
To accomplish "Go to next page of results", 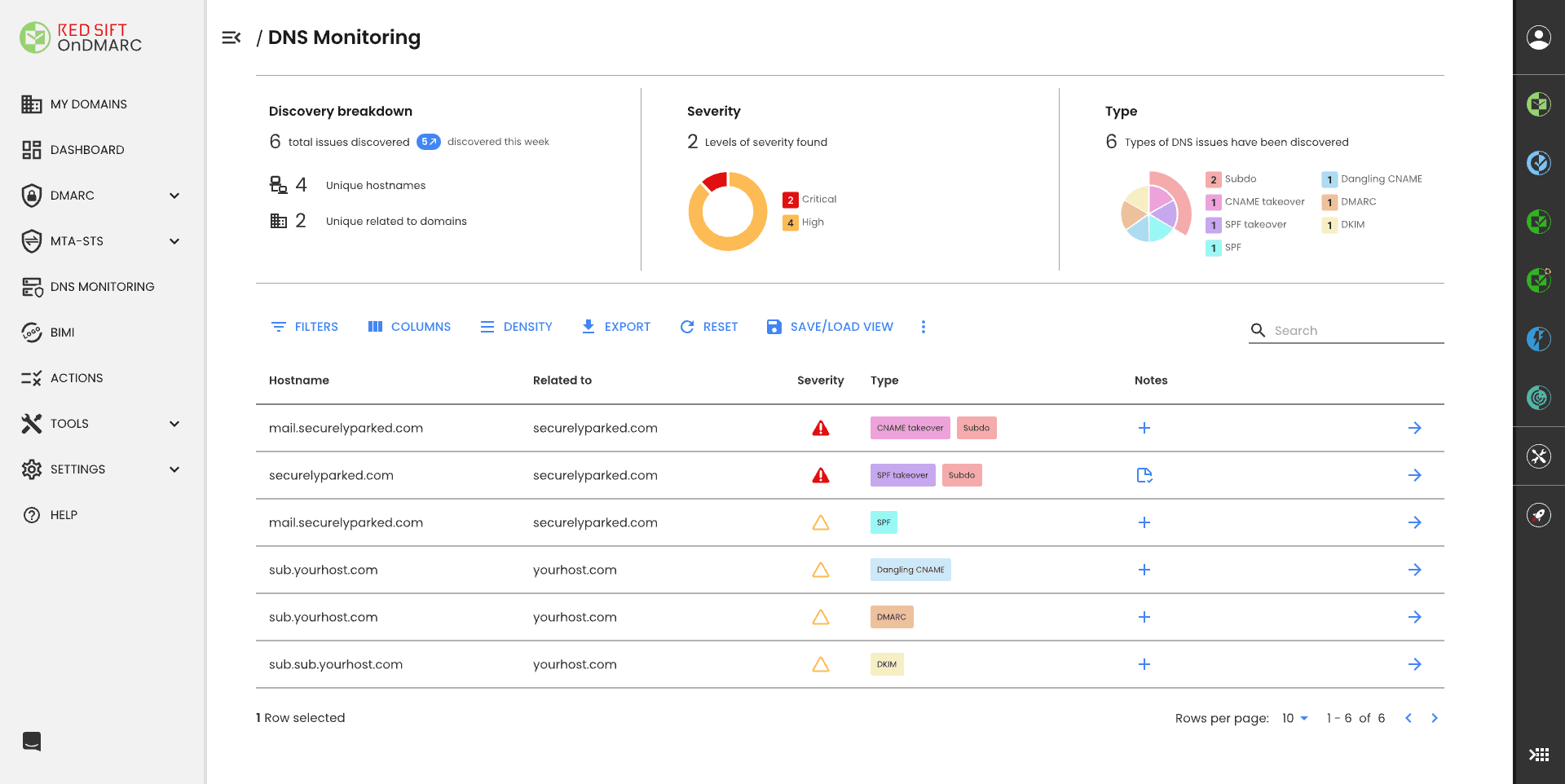I will click(1435, 718).
